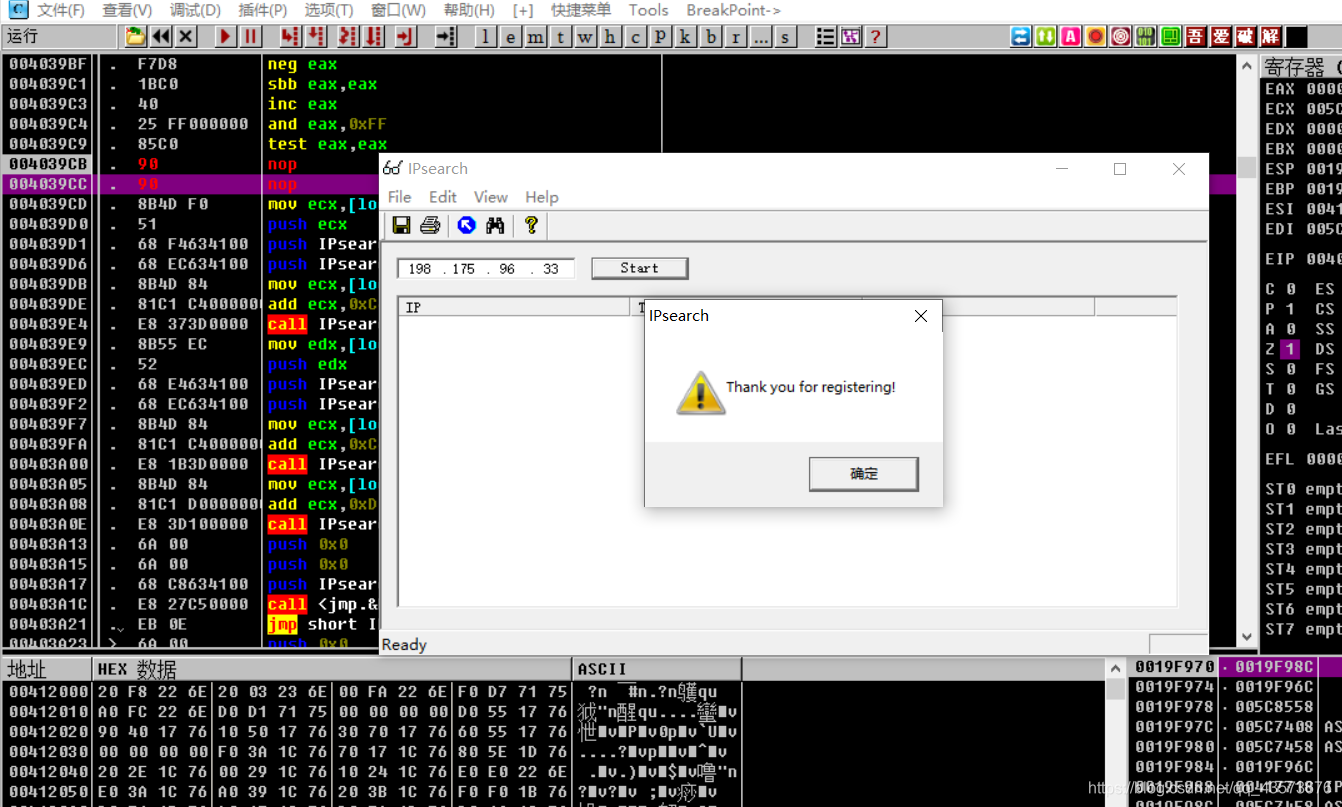Open the 调试(D) menu
Viewport: 1342px width, 807px height.
[195, 10]
